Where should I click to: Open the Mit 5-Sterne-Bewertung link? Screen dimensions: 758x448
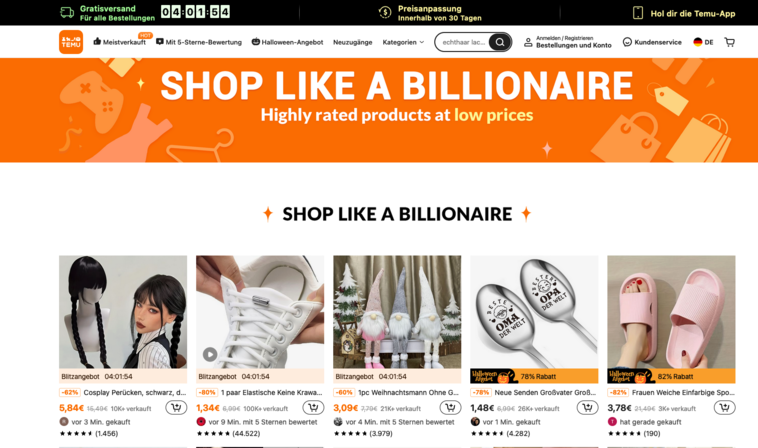199,42
